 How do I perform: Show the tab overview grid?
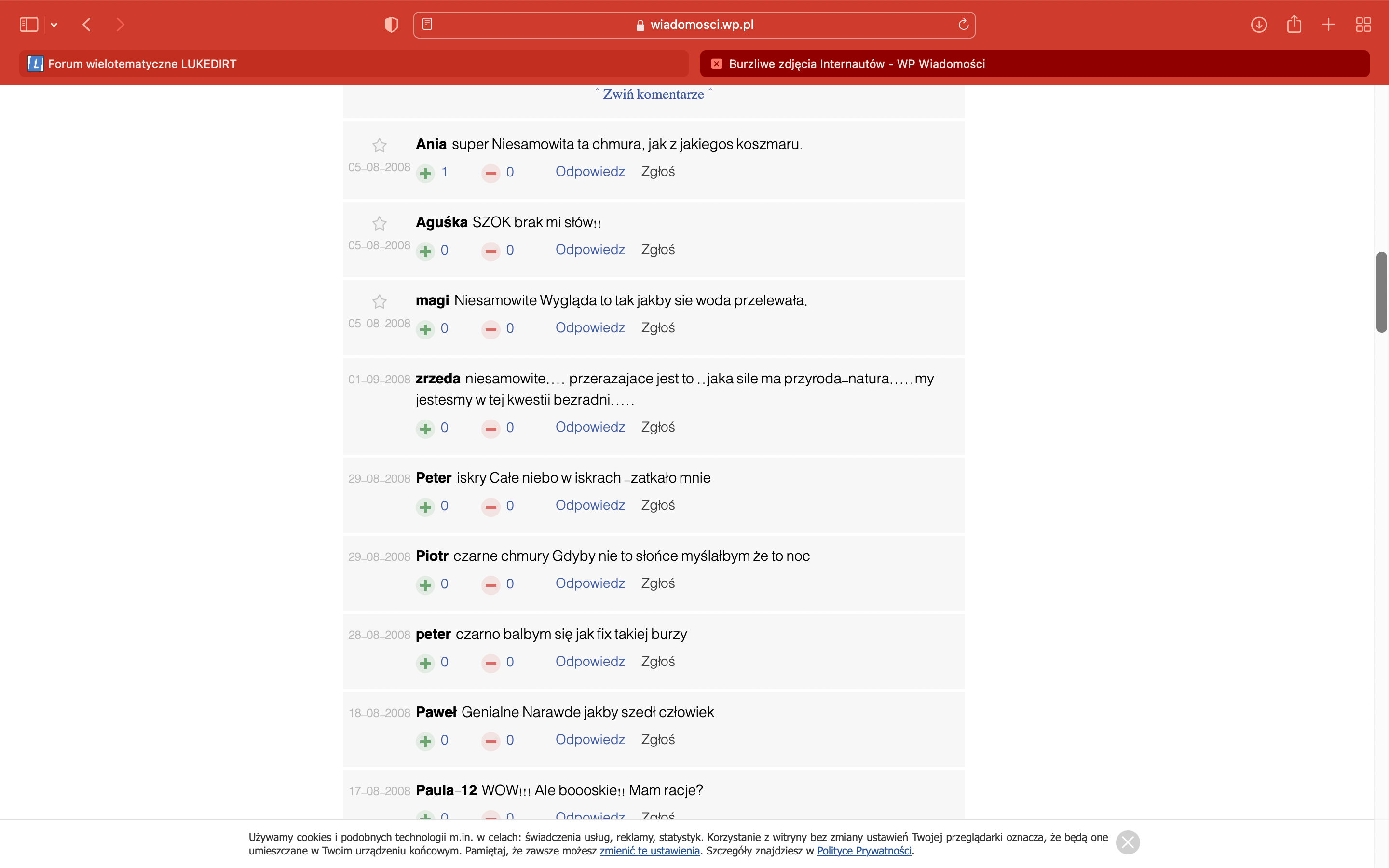click(1363, 25)
